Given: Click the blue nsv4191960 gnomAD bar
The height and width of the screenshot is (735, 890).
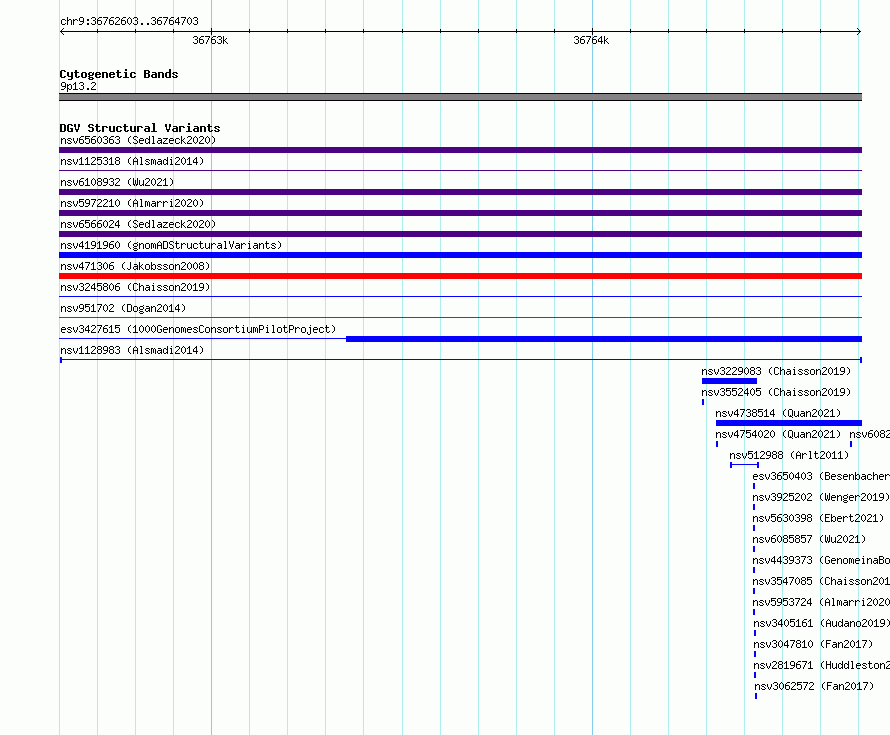Looking at the screenshot, I should click(460, 255).
